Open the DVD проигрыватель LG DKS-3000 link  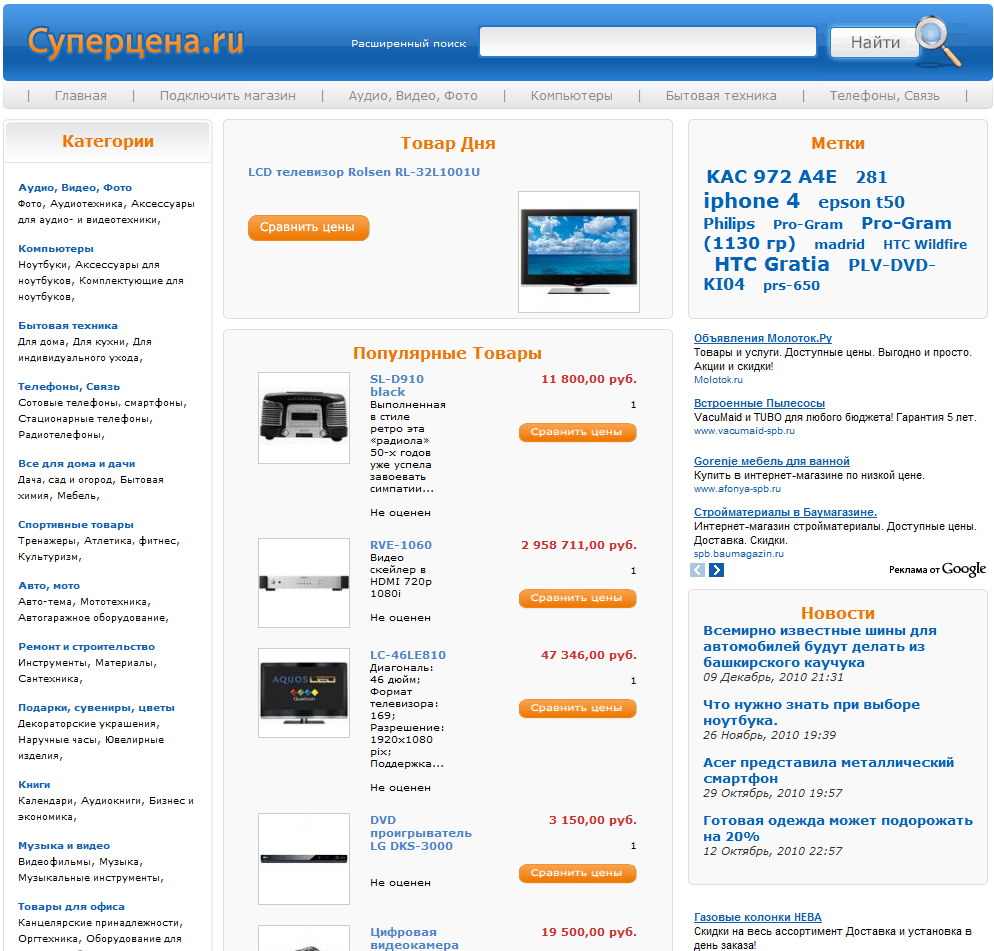pyautogui.click(x=421, y=833)
